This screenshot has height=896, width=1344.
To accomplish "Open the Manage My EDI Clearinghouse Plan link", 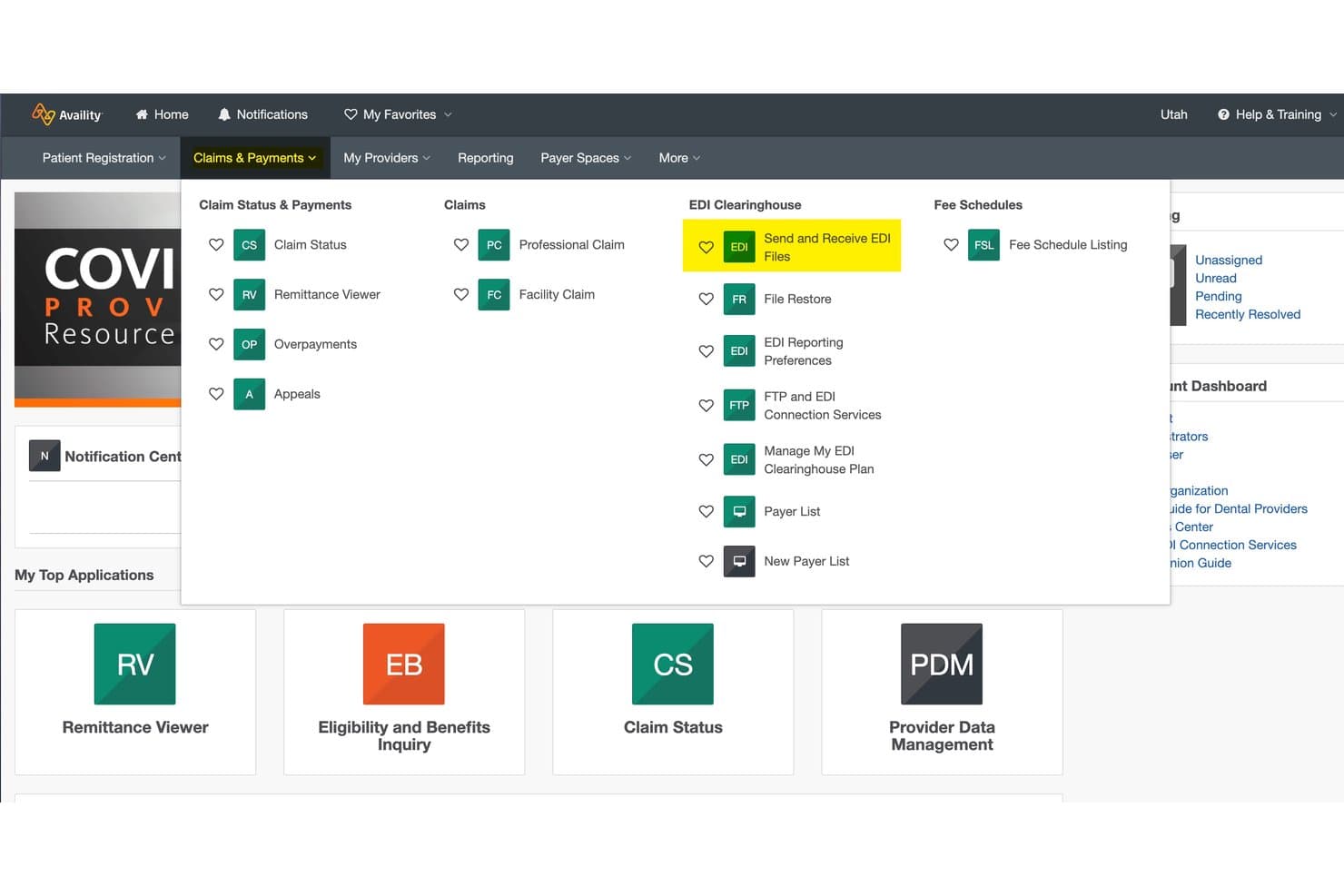I will point(818,460).
